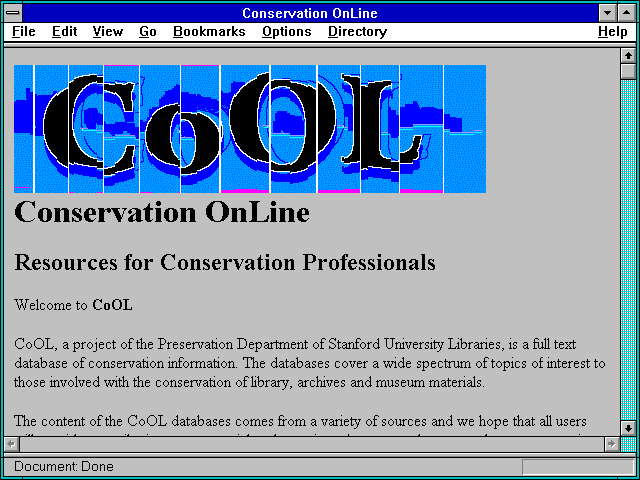Viewport: 640px width, 480px height.
Task: Click the horizontal scrollbar left arrow
Action: coord(12,444)
